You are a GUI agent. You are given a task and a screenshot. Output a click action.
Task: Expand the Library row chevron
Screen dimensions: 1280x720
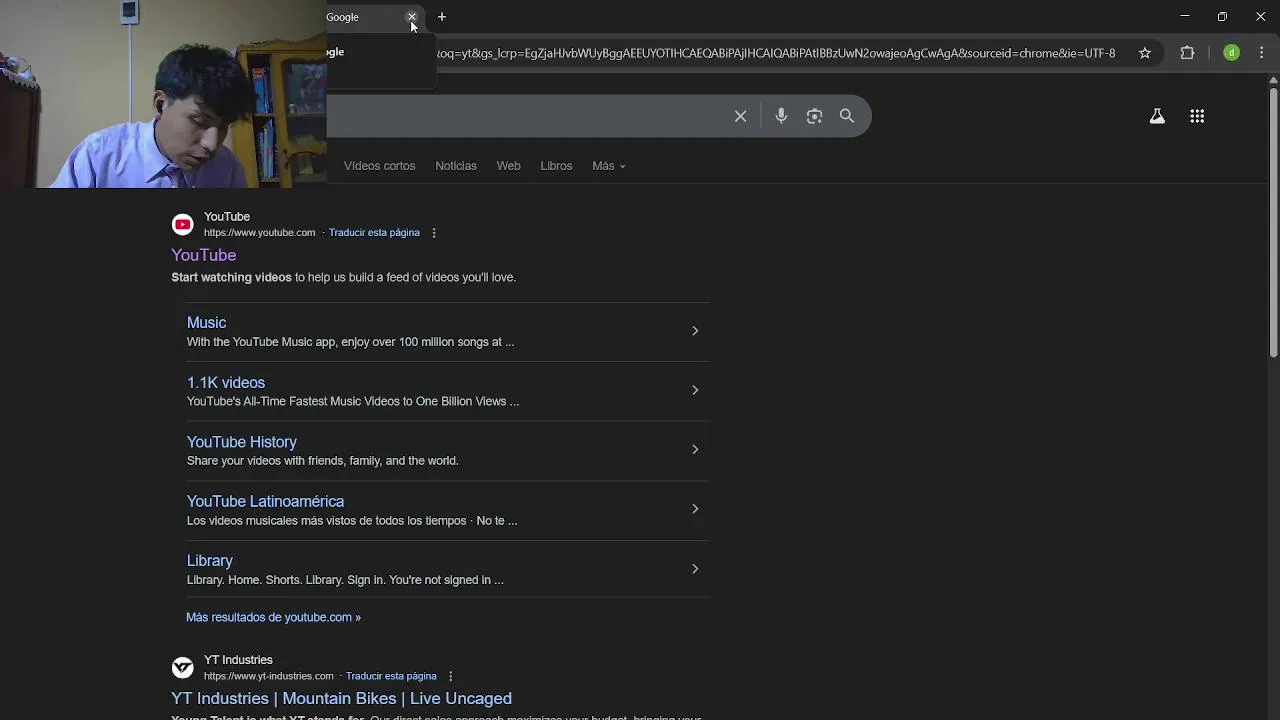(x=695, y=569)
